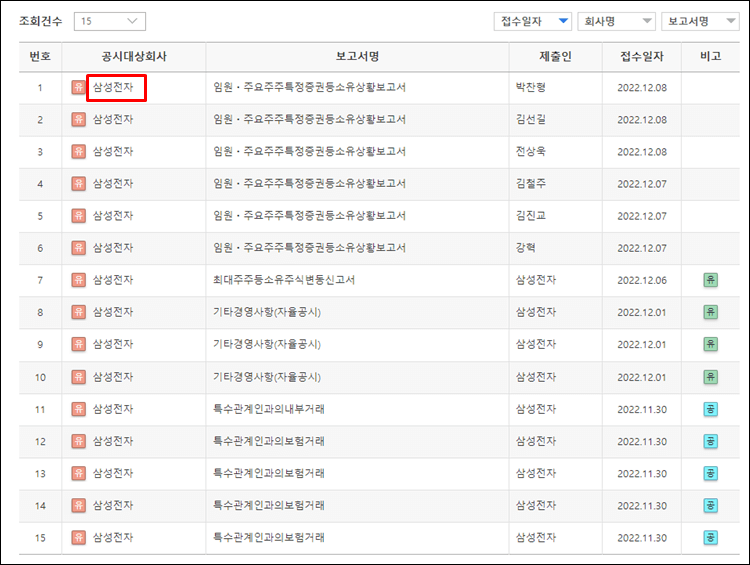Open row 15 특수관계인과의보험거래 report
The image size is (750, 565).
(269, 537)
